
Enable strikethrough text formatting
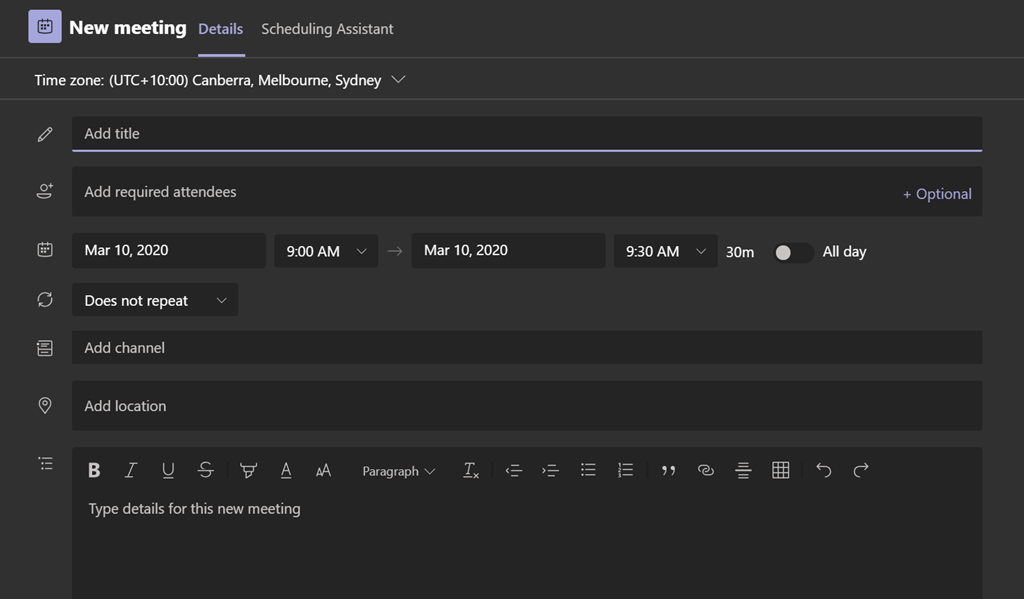tap(205, 470)
